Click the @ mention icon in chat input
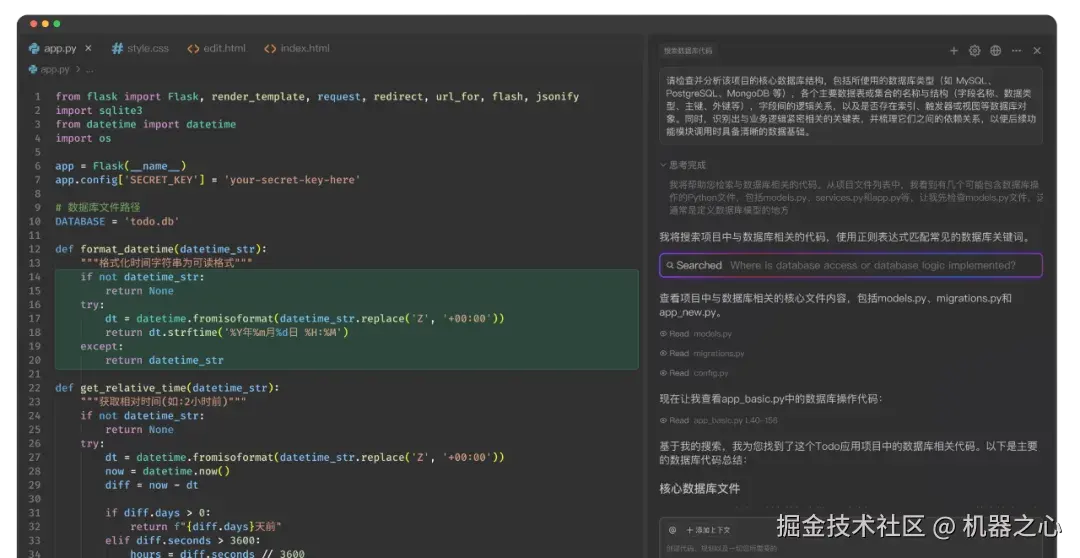 coord(672,530)
